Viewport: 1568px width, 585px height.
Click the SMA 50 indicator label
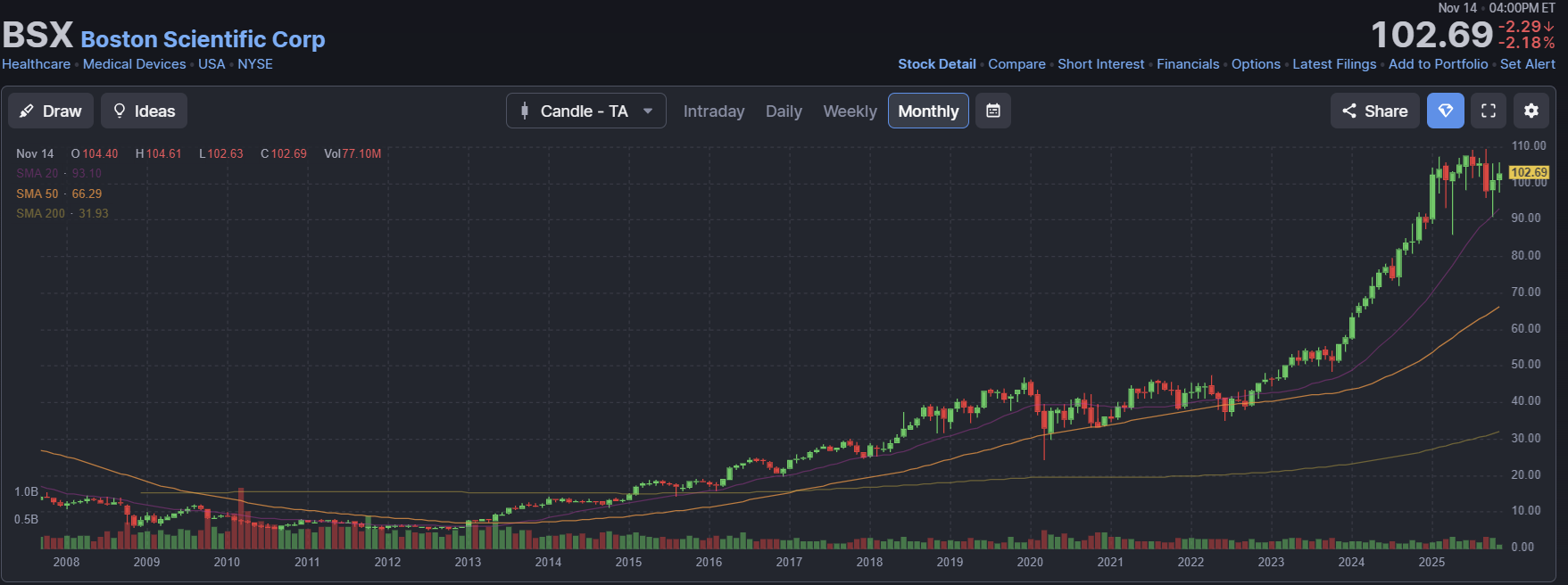tap(59, 194)
